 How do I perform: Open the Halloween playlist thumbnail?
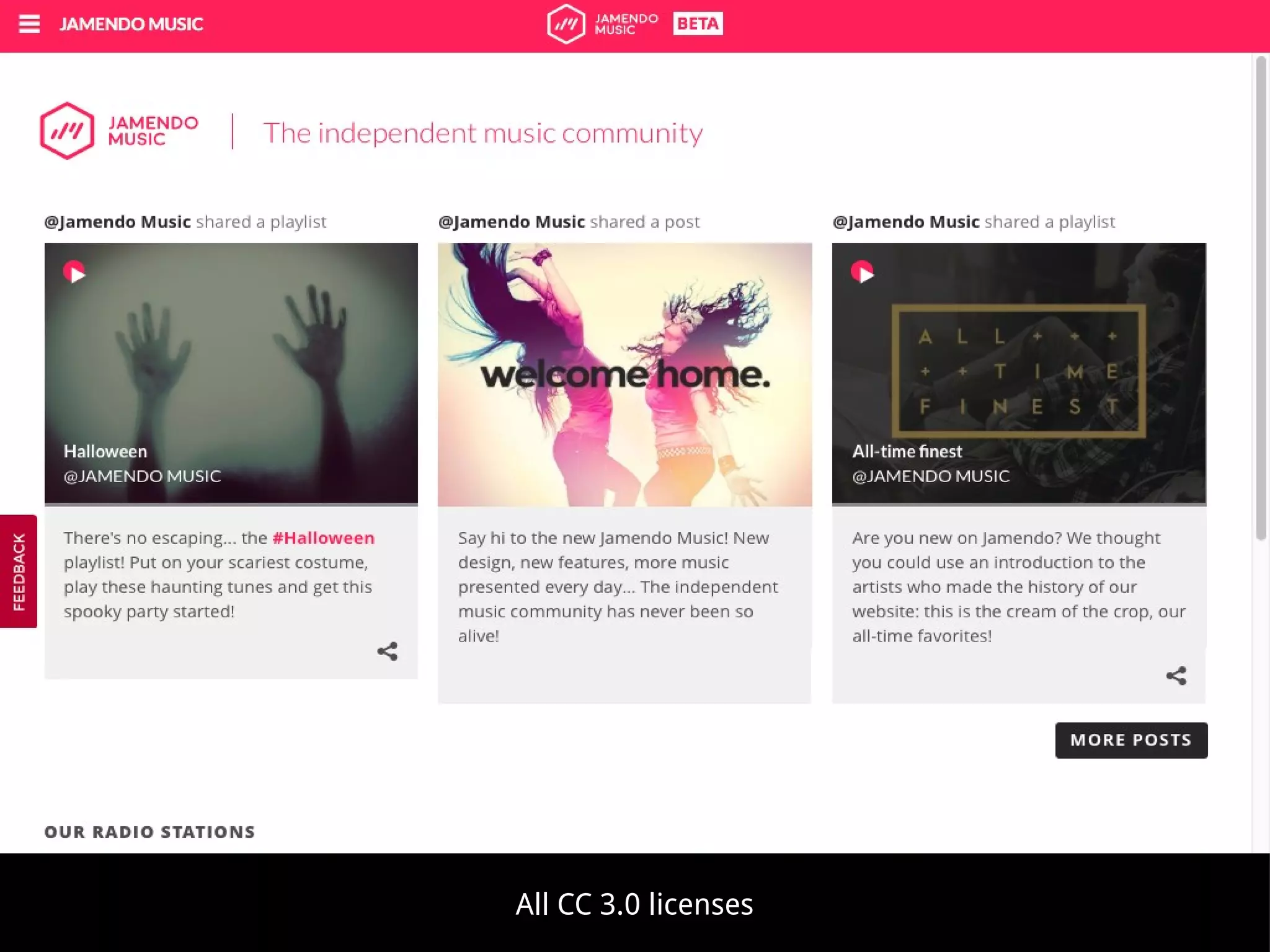tap(231, 373)
